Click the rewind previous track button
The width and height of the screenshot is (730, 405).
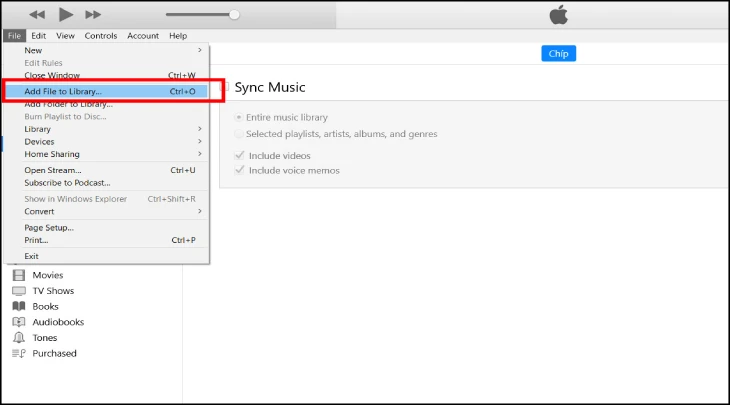[37, 15]
